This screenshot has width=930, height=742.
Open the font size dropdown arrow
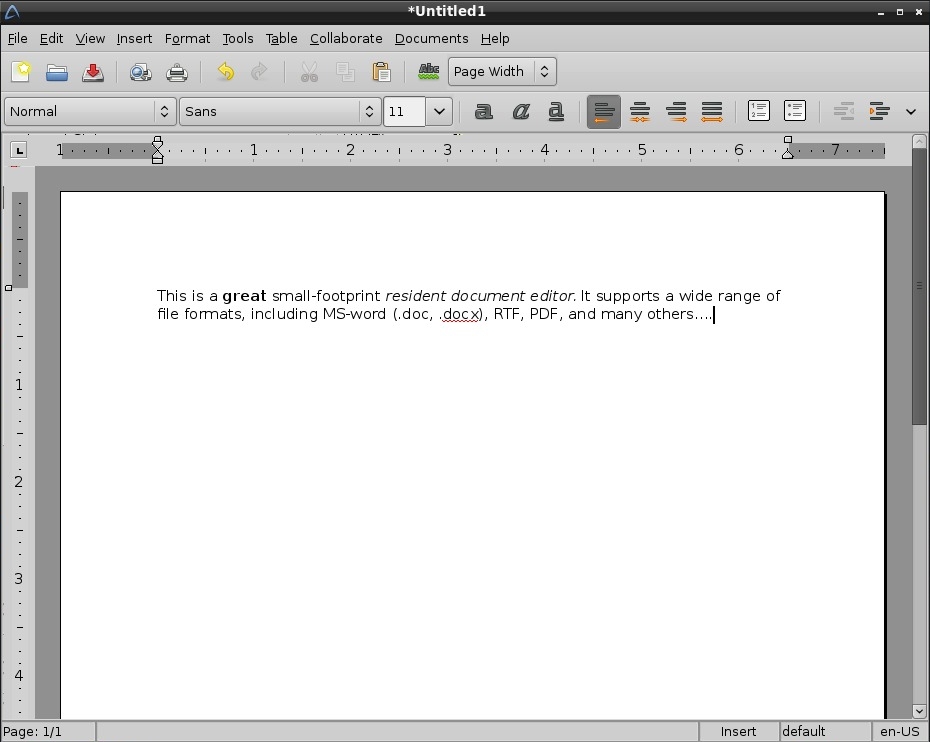pos(439,112)
